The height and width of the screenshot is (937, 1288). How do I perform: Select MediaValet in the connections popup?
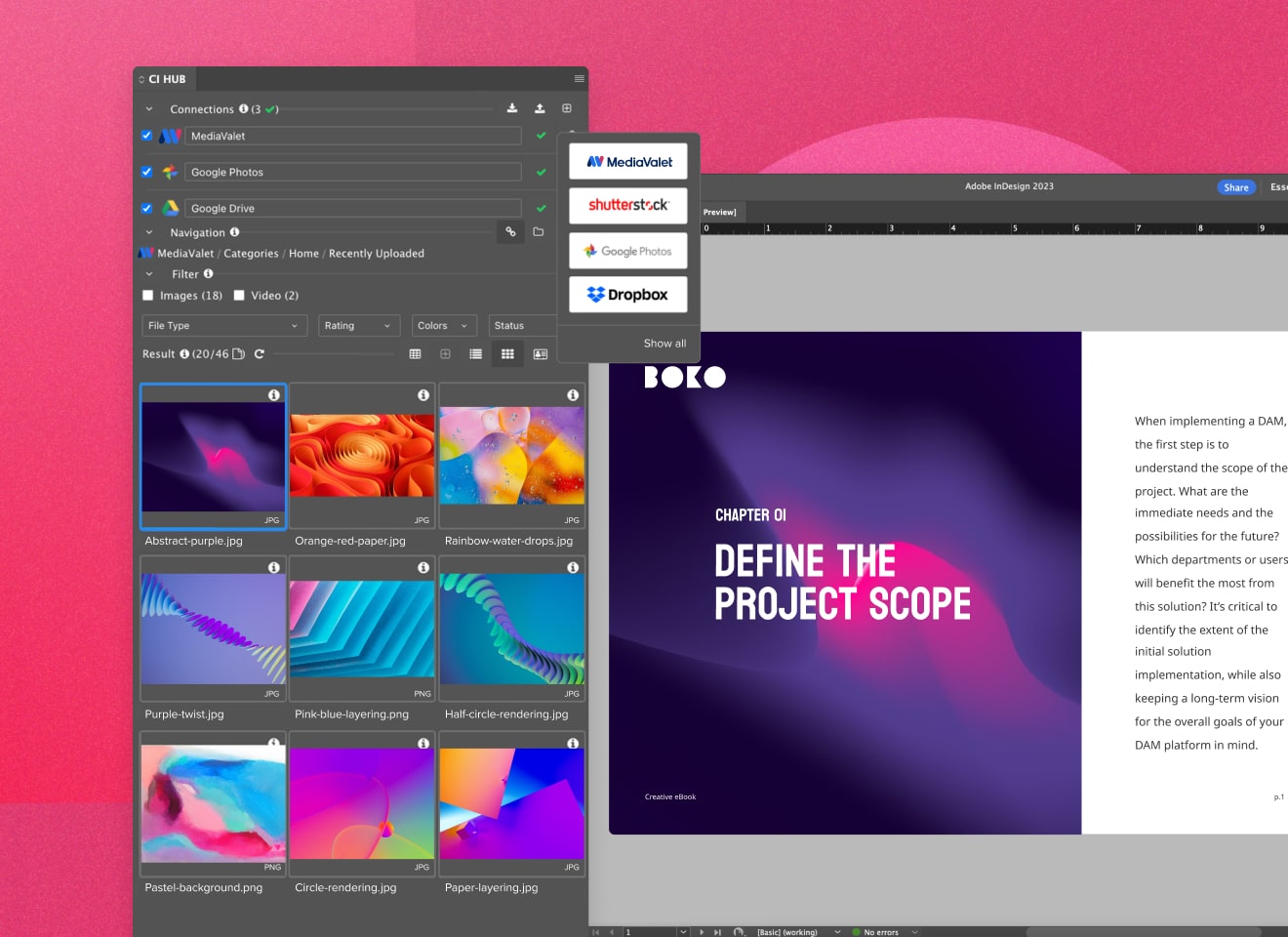tap(628, 162)
